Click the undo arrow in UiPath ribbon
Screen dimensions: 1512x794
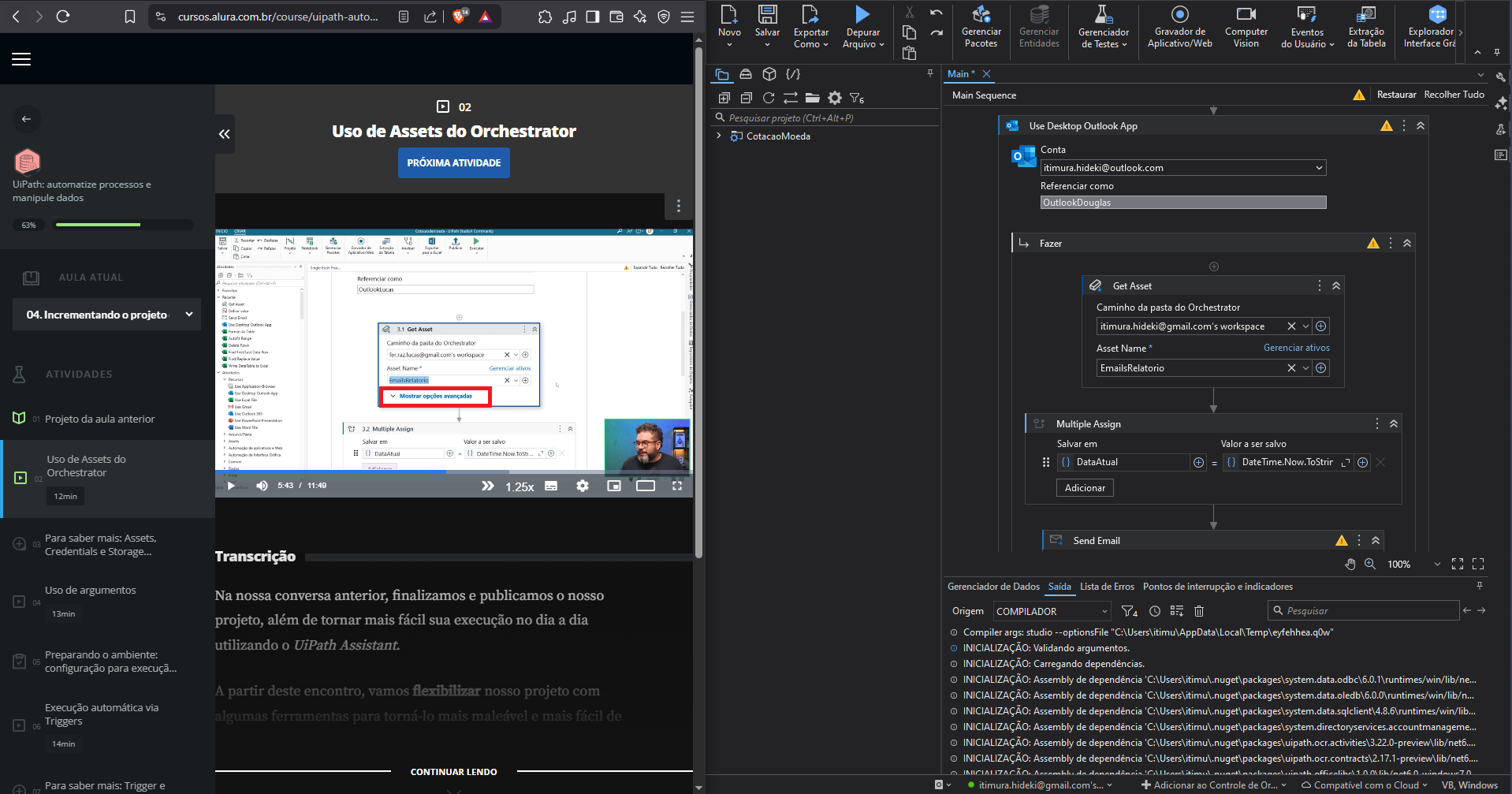tap(936, 12)
